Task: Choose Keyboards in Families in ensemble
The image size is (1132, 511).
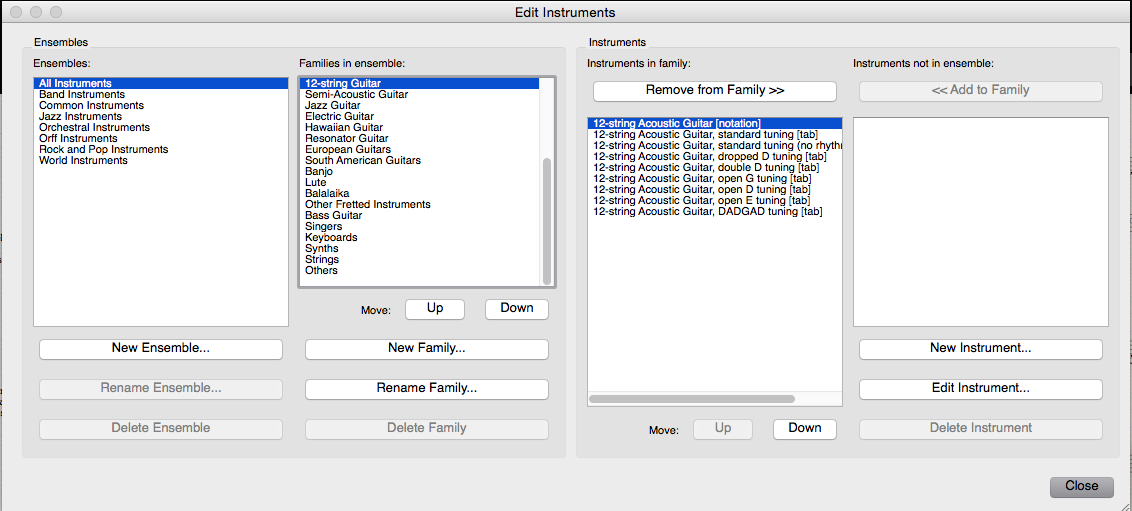Action: [331, 238]
